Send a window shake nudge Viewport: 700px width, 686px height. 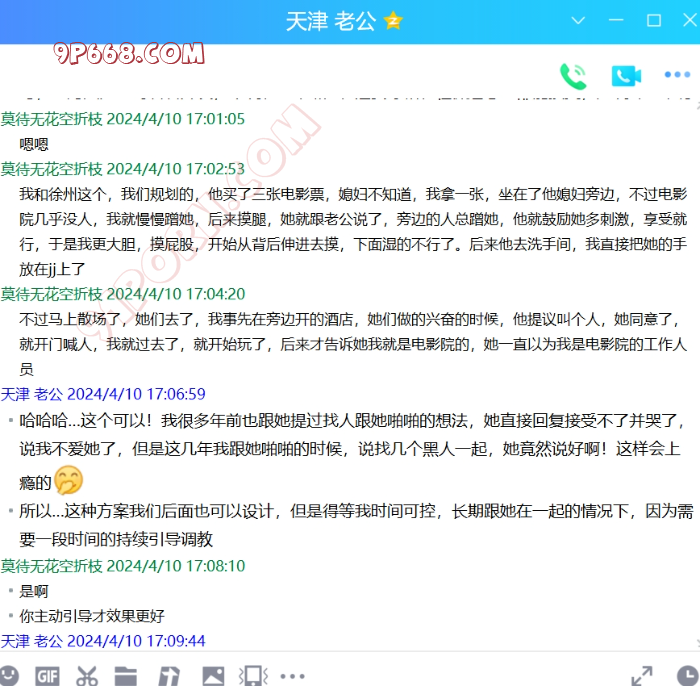[252, 675]
